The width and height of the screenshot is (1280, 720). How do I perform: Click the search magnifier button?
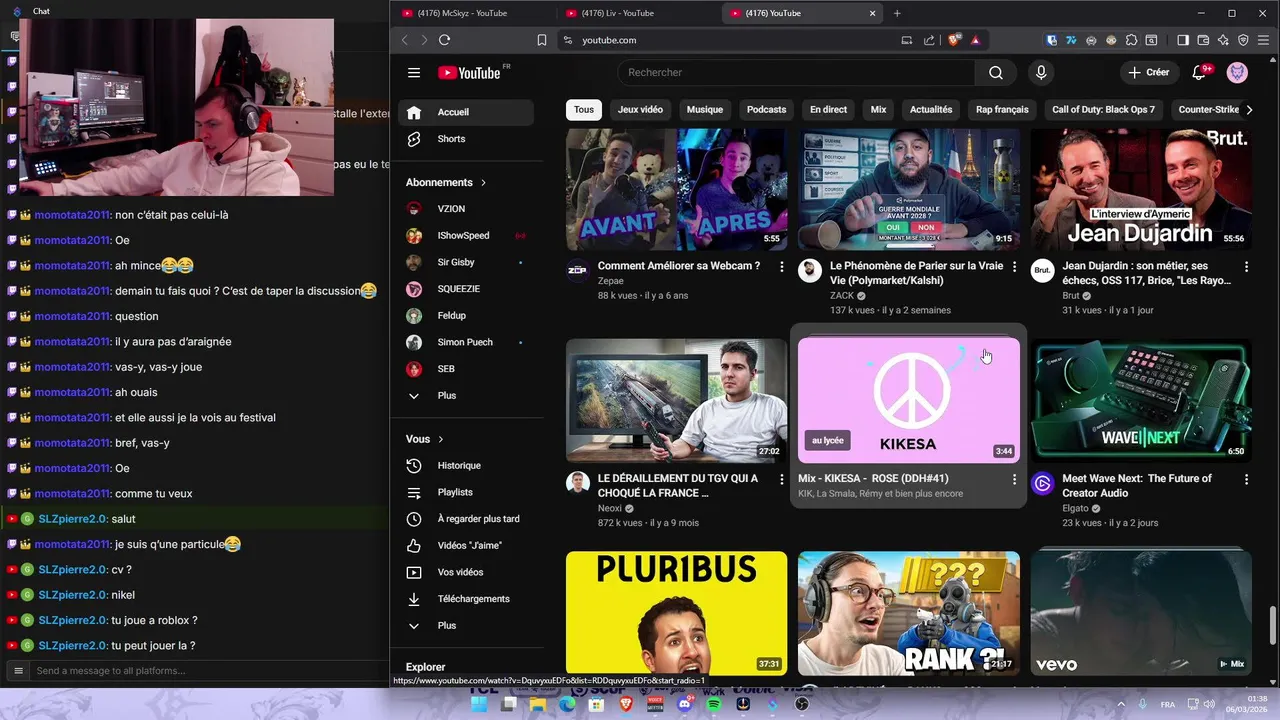(x=996, y=72)
